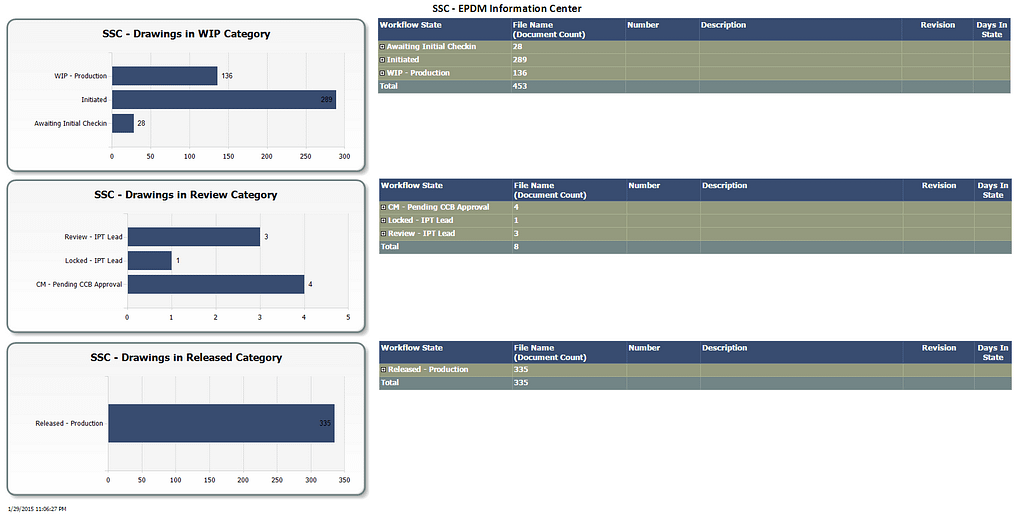Click the Locked - IPT Lead chart bar
This screenshot has height=517, width=1019.
click(149, 260)
